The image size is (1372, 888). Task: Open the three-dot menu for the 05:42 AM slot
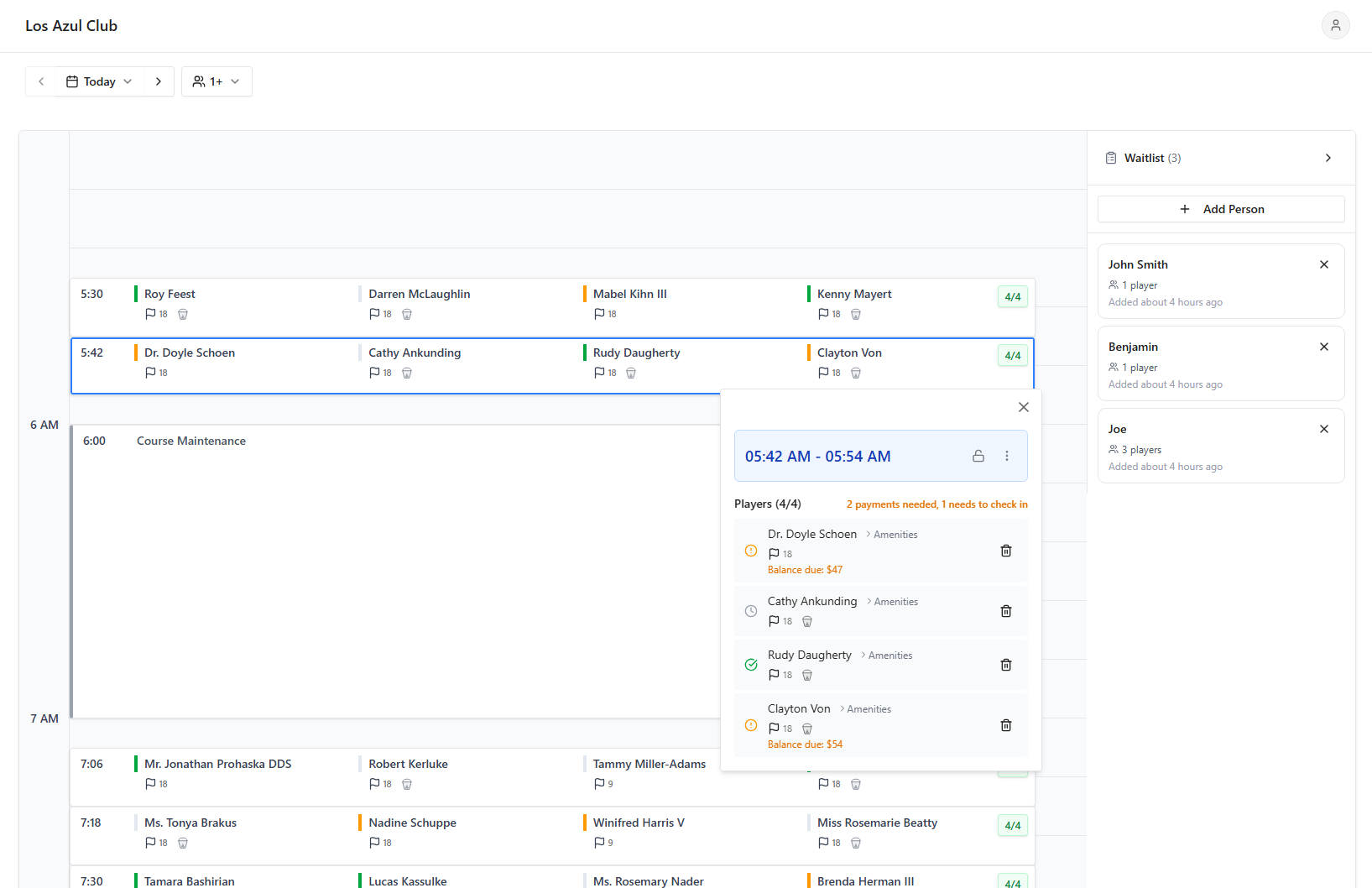pos(1006,456)
